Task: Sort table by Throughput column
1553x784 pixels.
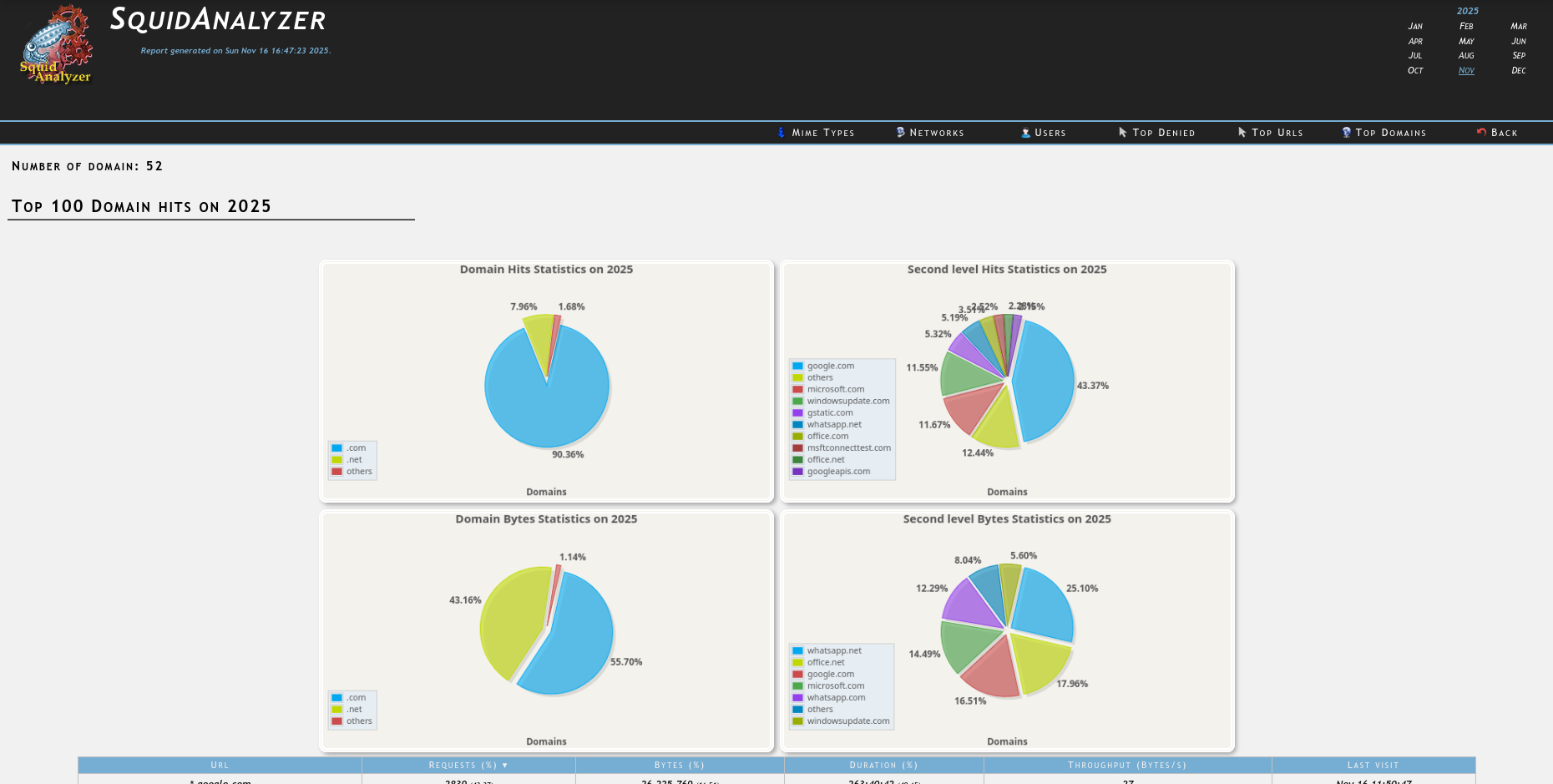Action: [1127, 765]
